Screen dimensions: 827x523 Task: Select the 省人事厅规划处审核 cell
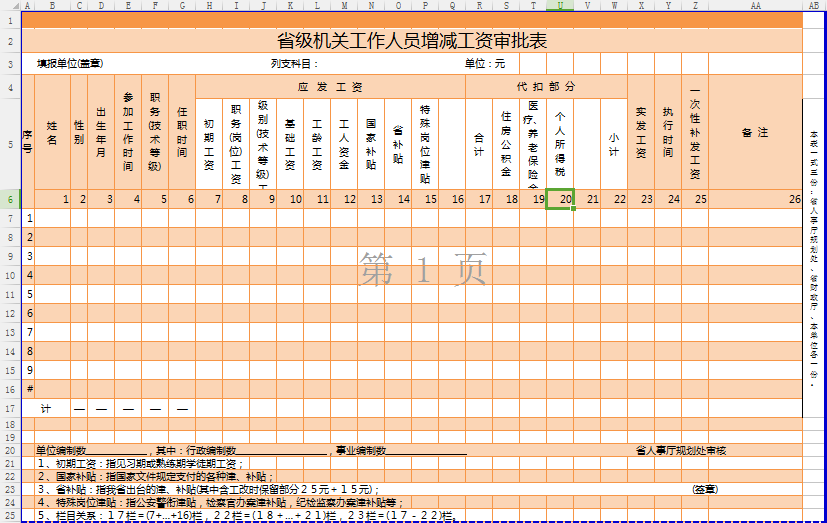tap(680, 451)
